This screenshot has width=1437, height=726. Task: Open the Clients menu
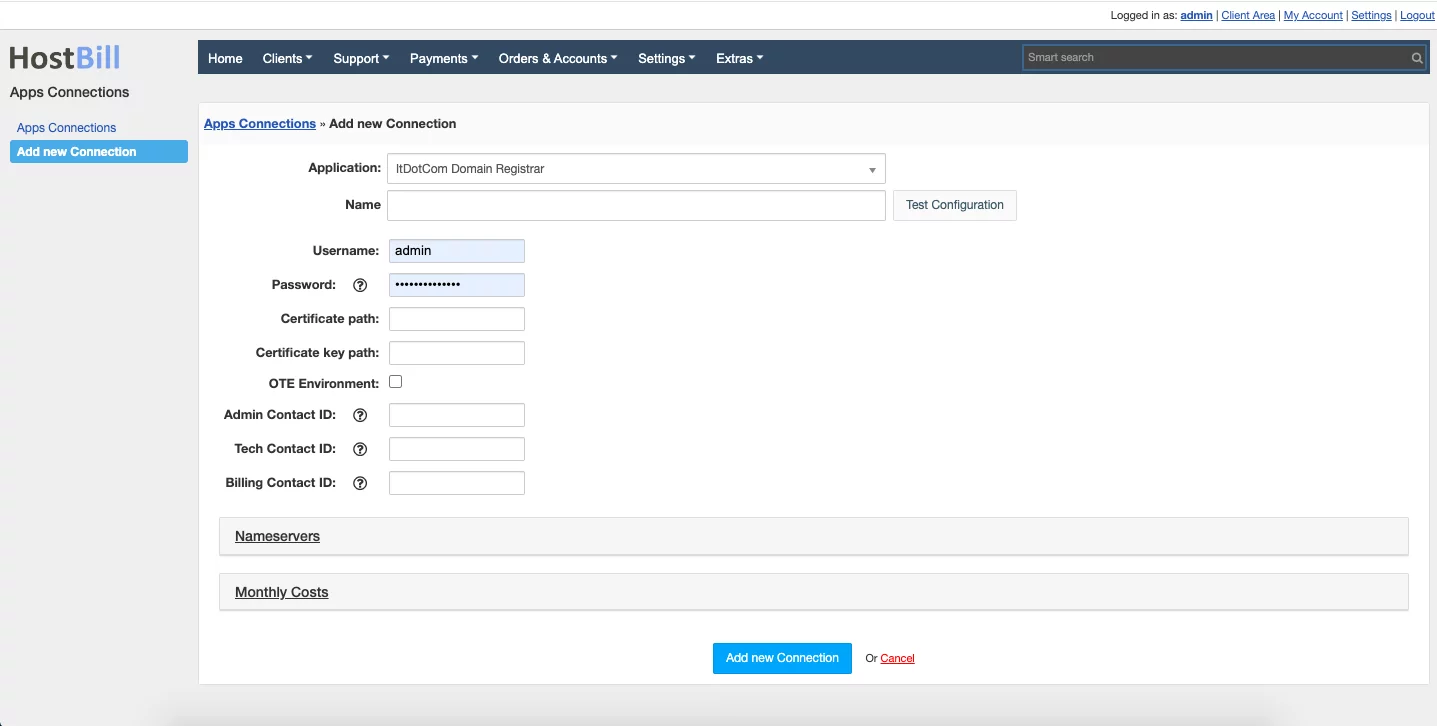[x=287, y=58]
